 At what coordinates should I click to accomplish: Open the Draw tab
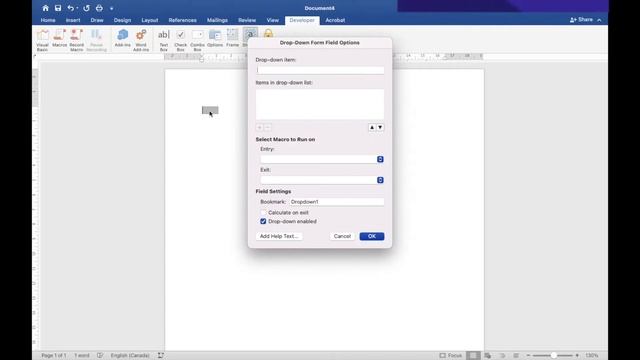[97, 20]
